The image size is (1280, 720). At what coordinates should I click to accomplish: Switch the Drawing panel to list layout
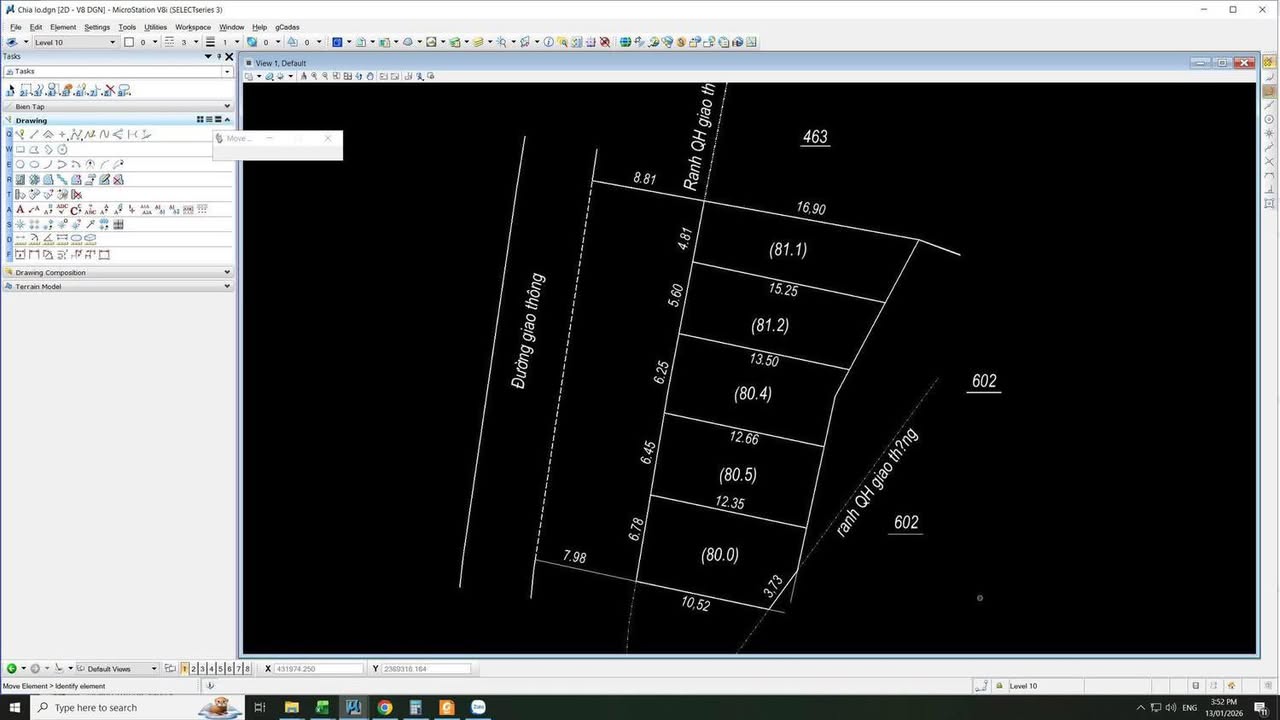pos(208,120)
